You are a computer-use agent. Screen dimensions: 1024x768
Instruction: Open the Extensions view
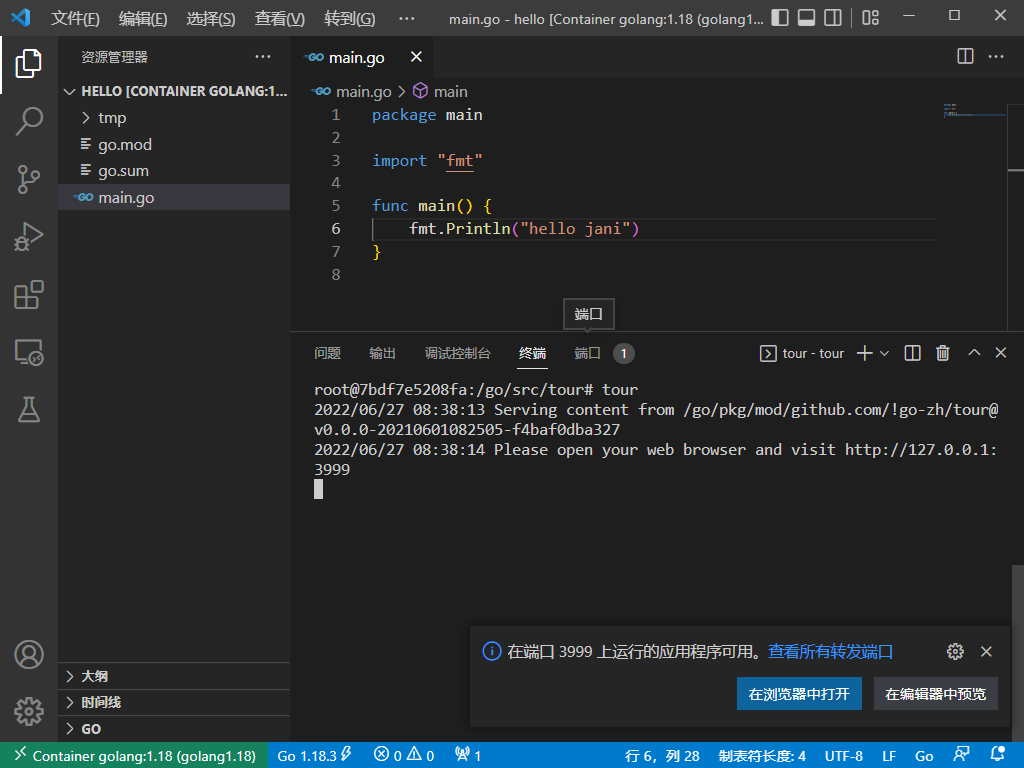point(29,295)
